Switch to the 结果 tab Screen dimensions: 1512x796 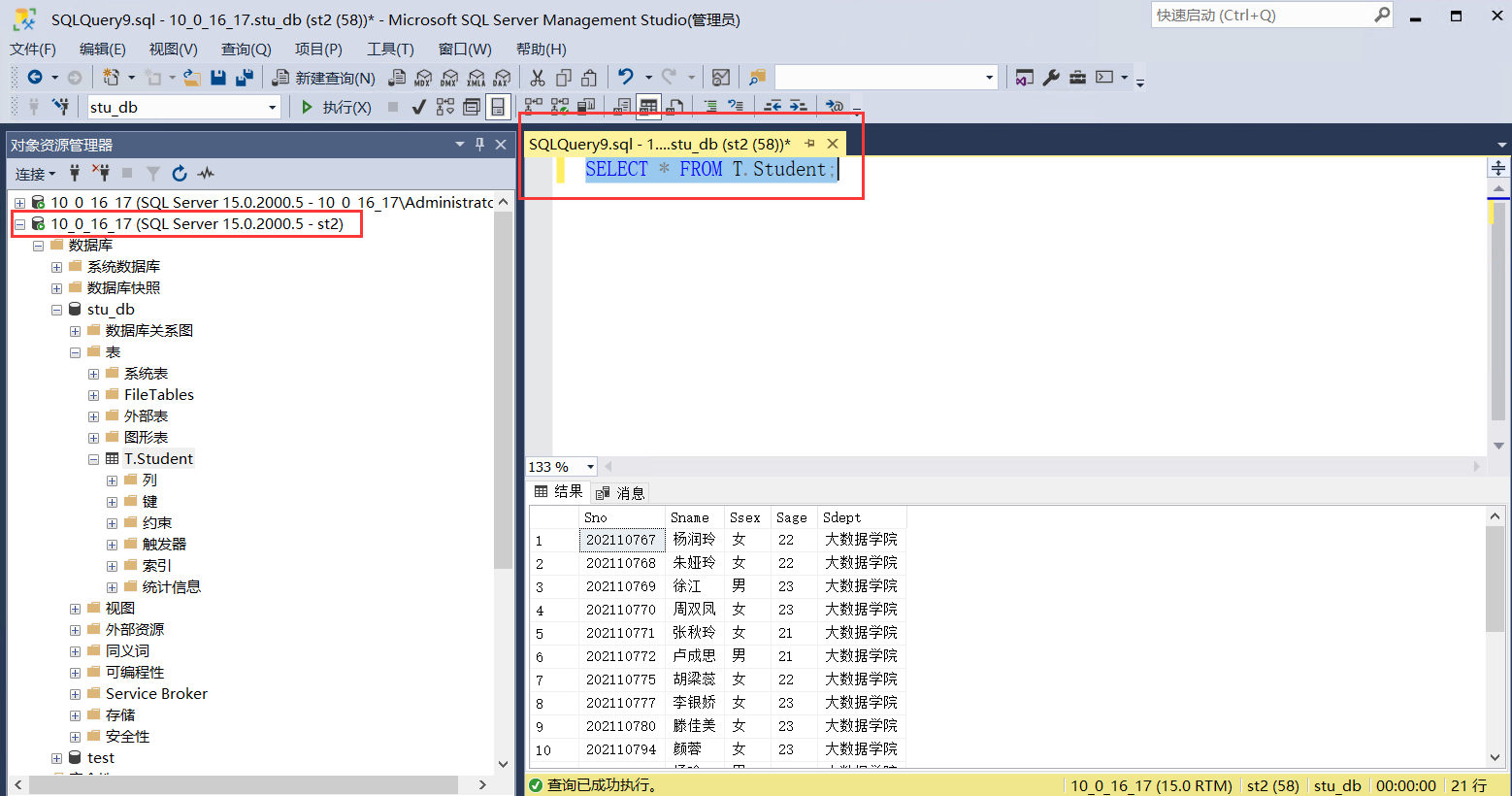[559, 491]
